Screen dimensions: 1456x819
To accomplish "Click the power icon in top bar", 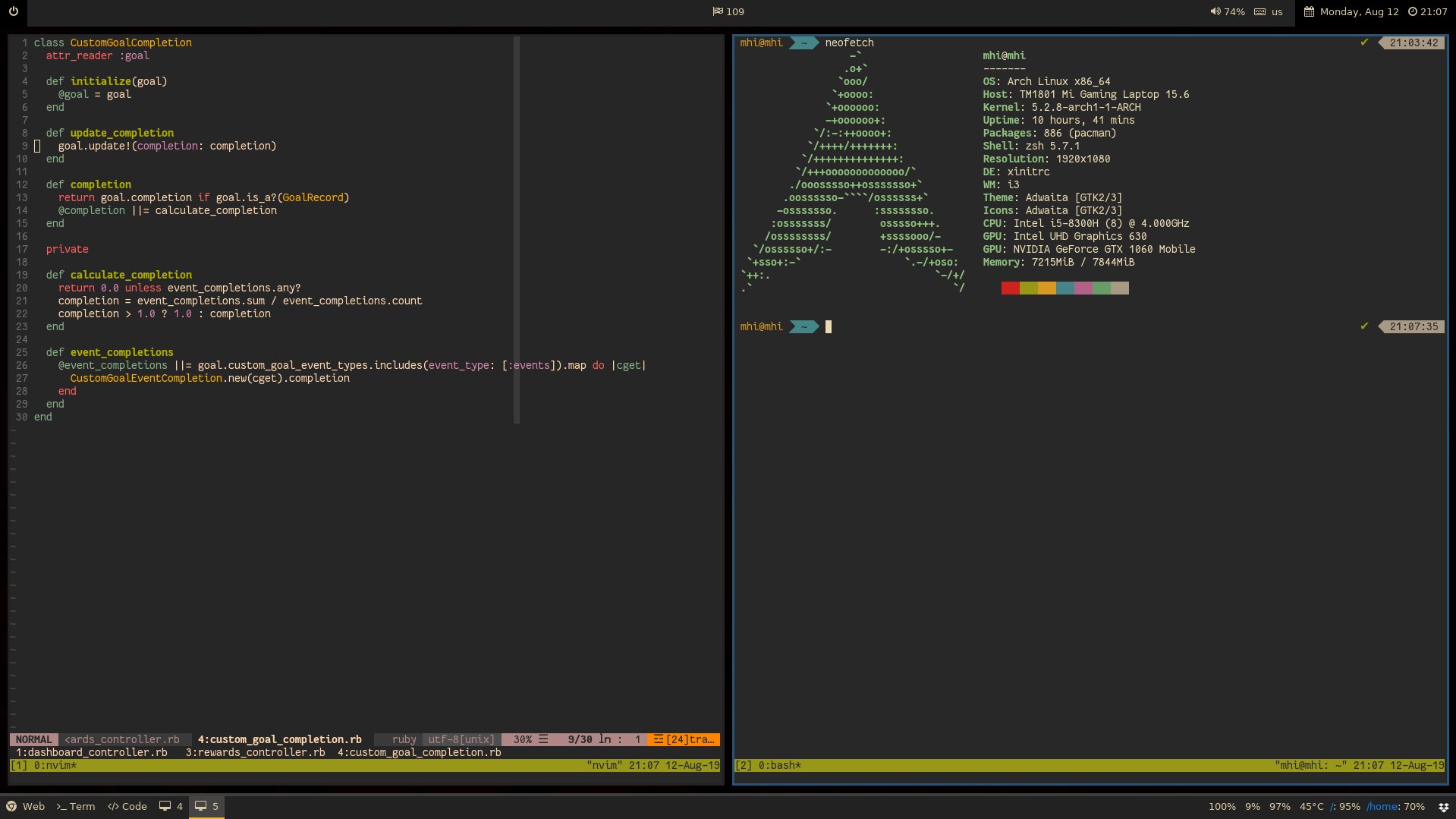I will pos(13,11).
